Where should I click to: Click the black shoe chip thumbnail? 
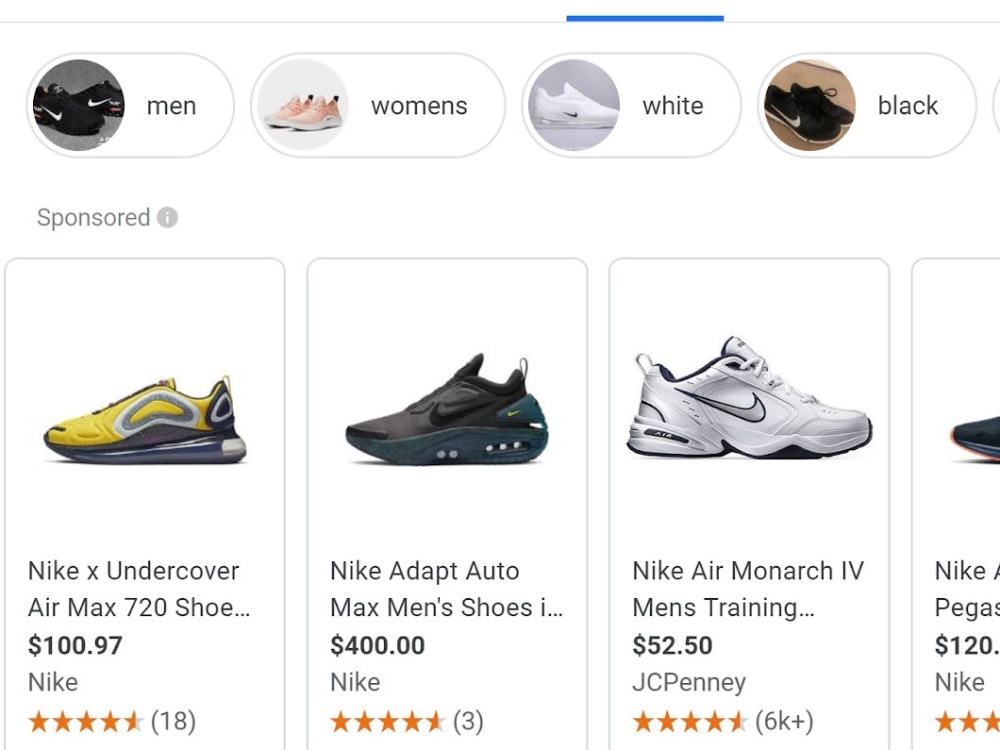(x=810, y=105)
